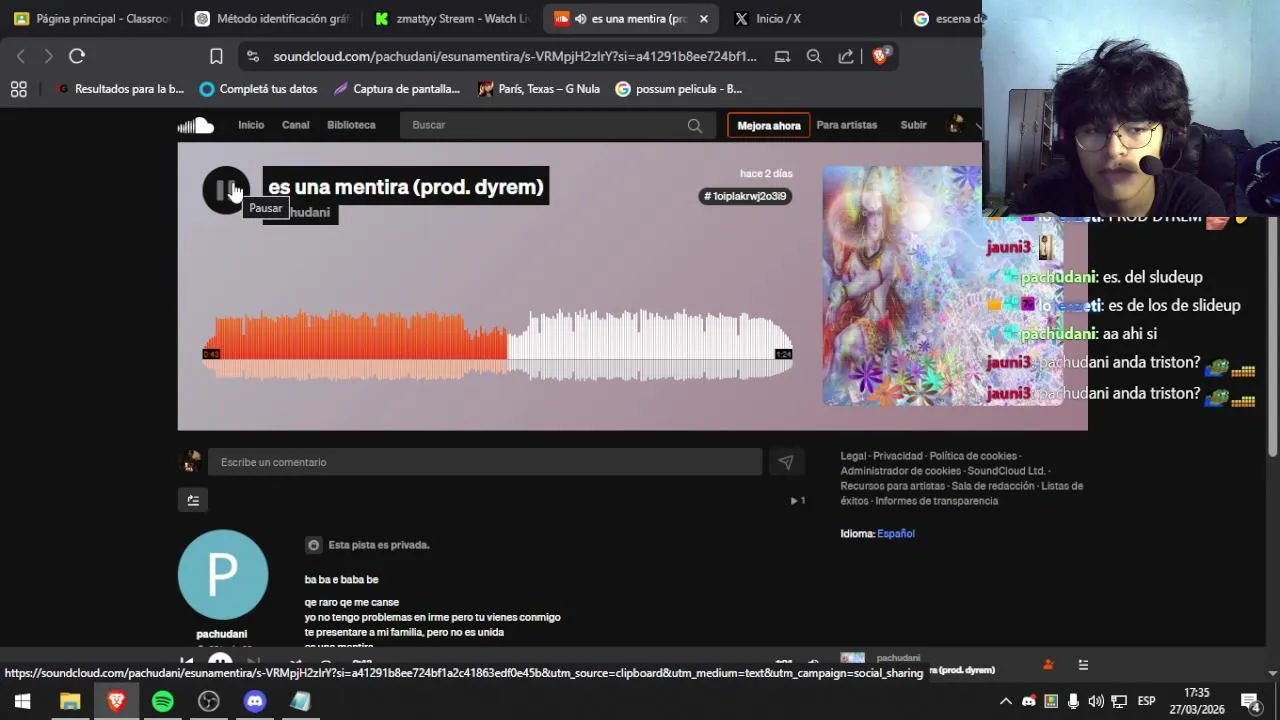Click the played orange part of the waveform
The height and width of the screenshot is (720, 1280).
coord(355,345)
